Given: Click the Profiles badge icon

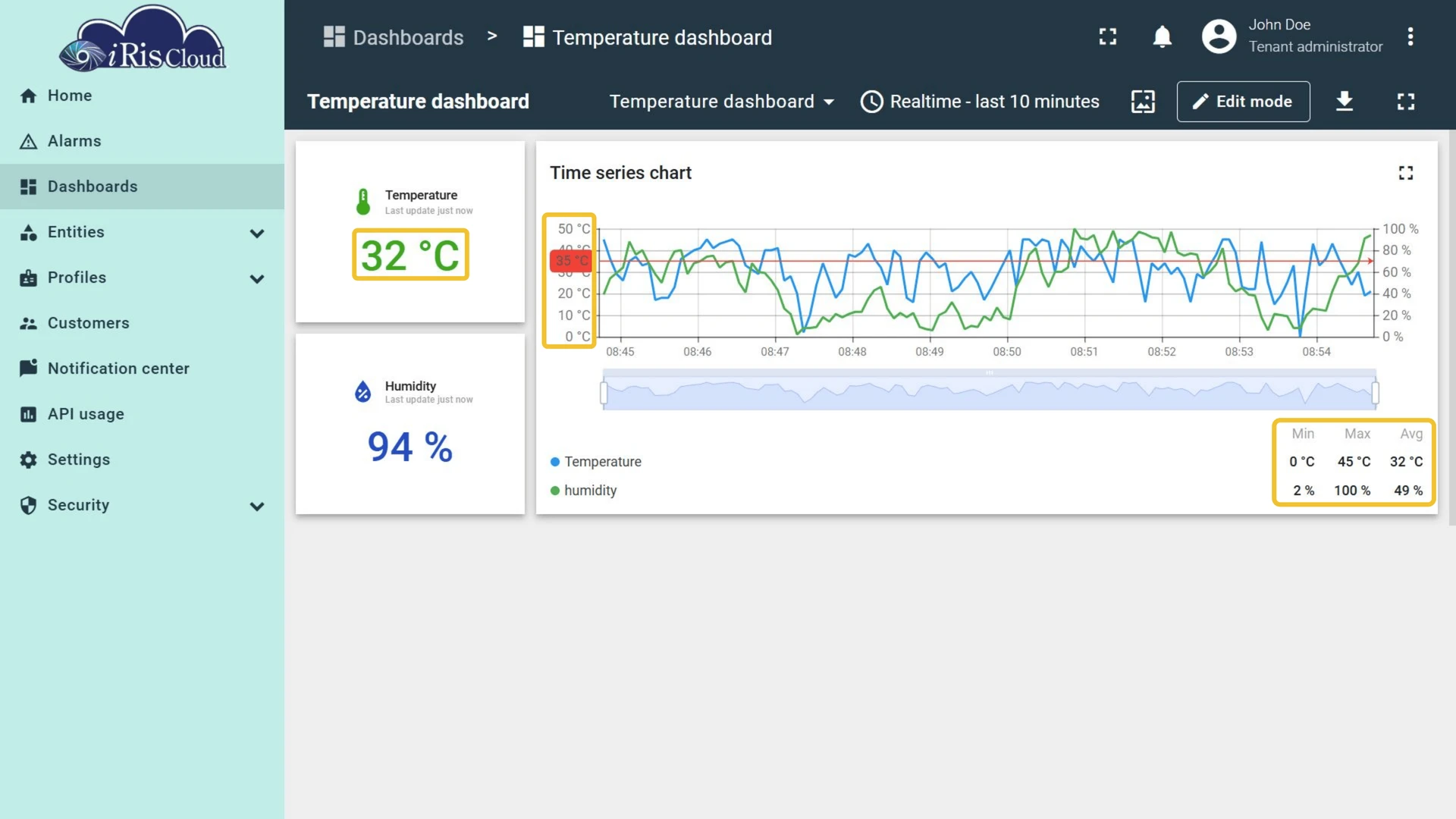Looking at the screenshot, I should (28, 278).
